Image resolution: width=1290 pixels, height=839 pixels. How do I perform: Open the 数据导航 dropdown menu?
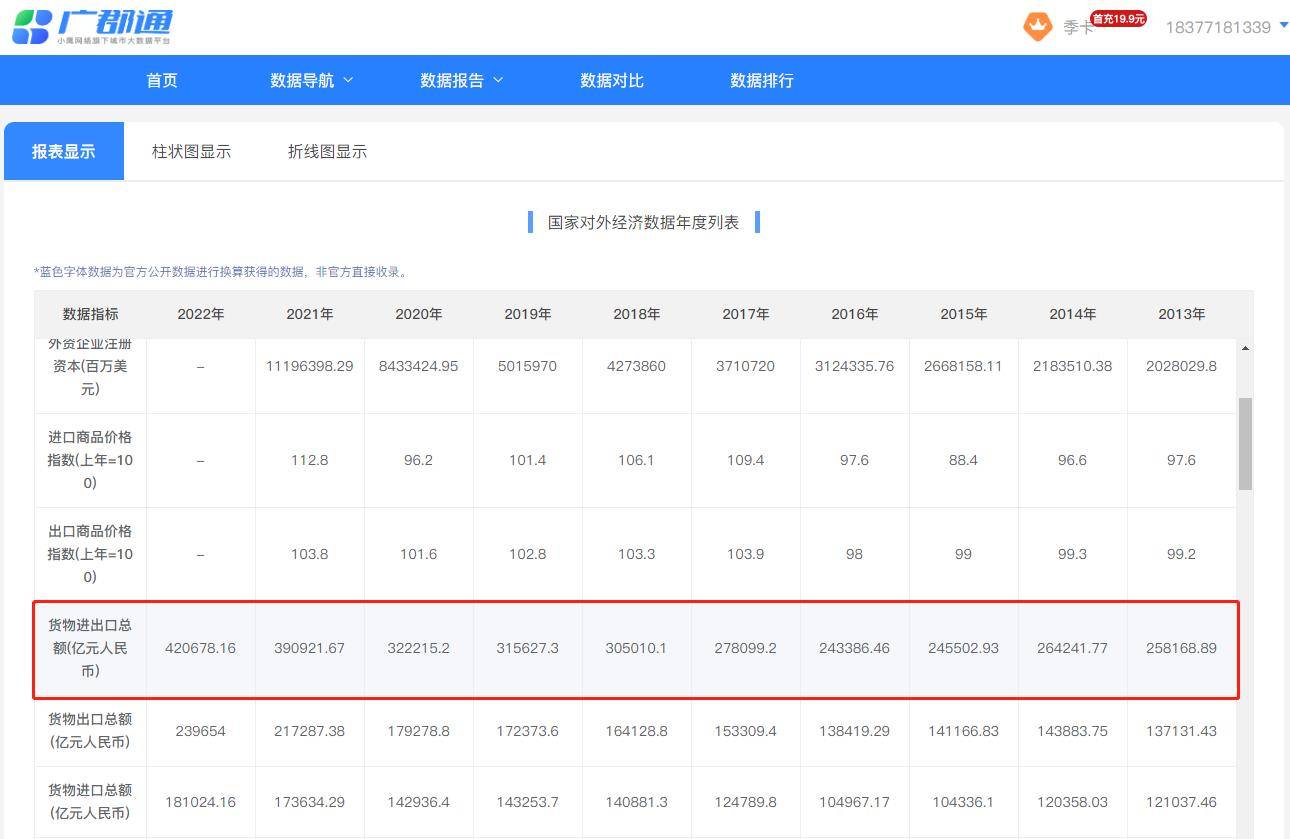click(311, 80)
